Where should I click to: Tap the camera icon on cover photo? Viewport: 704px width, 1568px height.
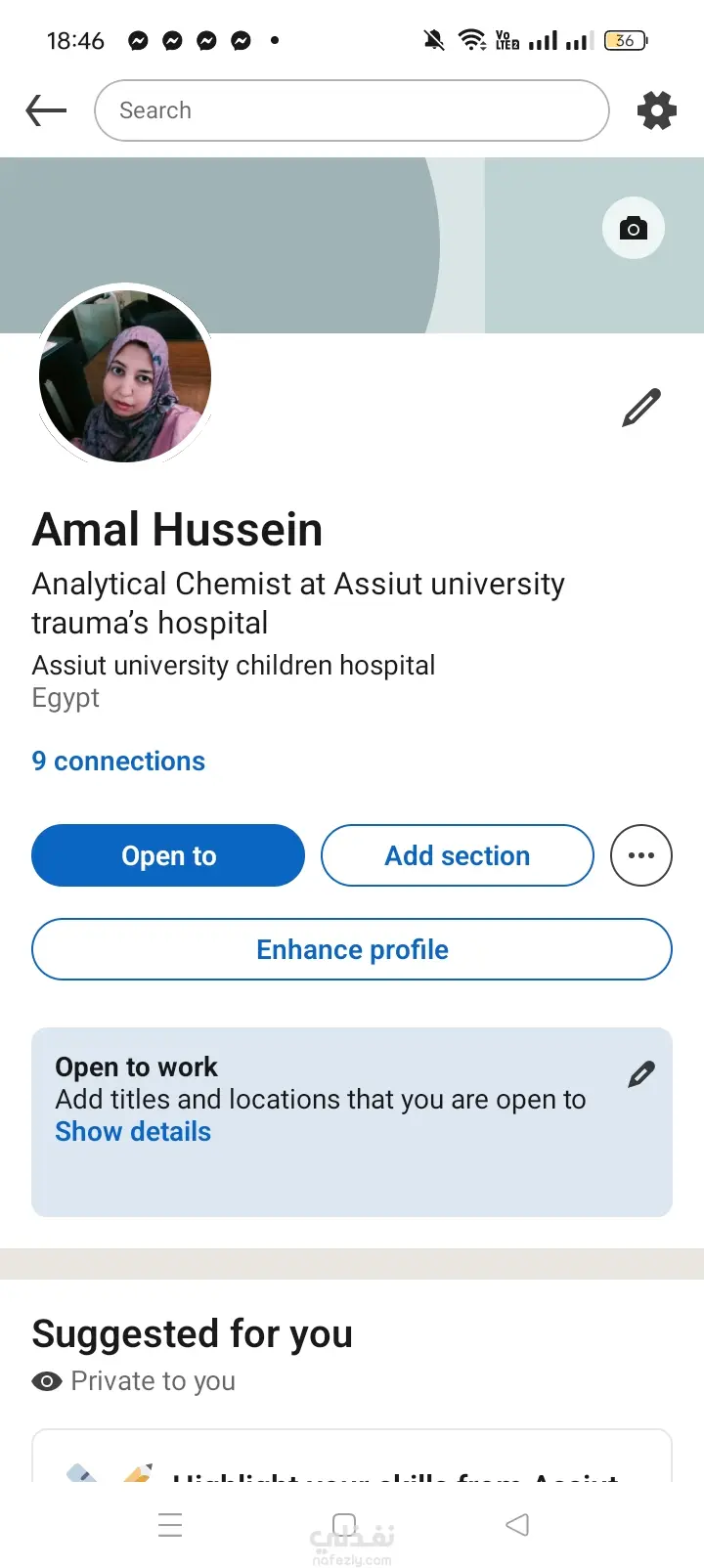pyautogui.click(x=634, y=229)
